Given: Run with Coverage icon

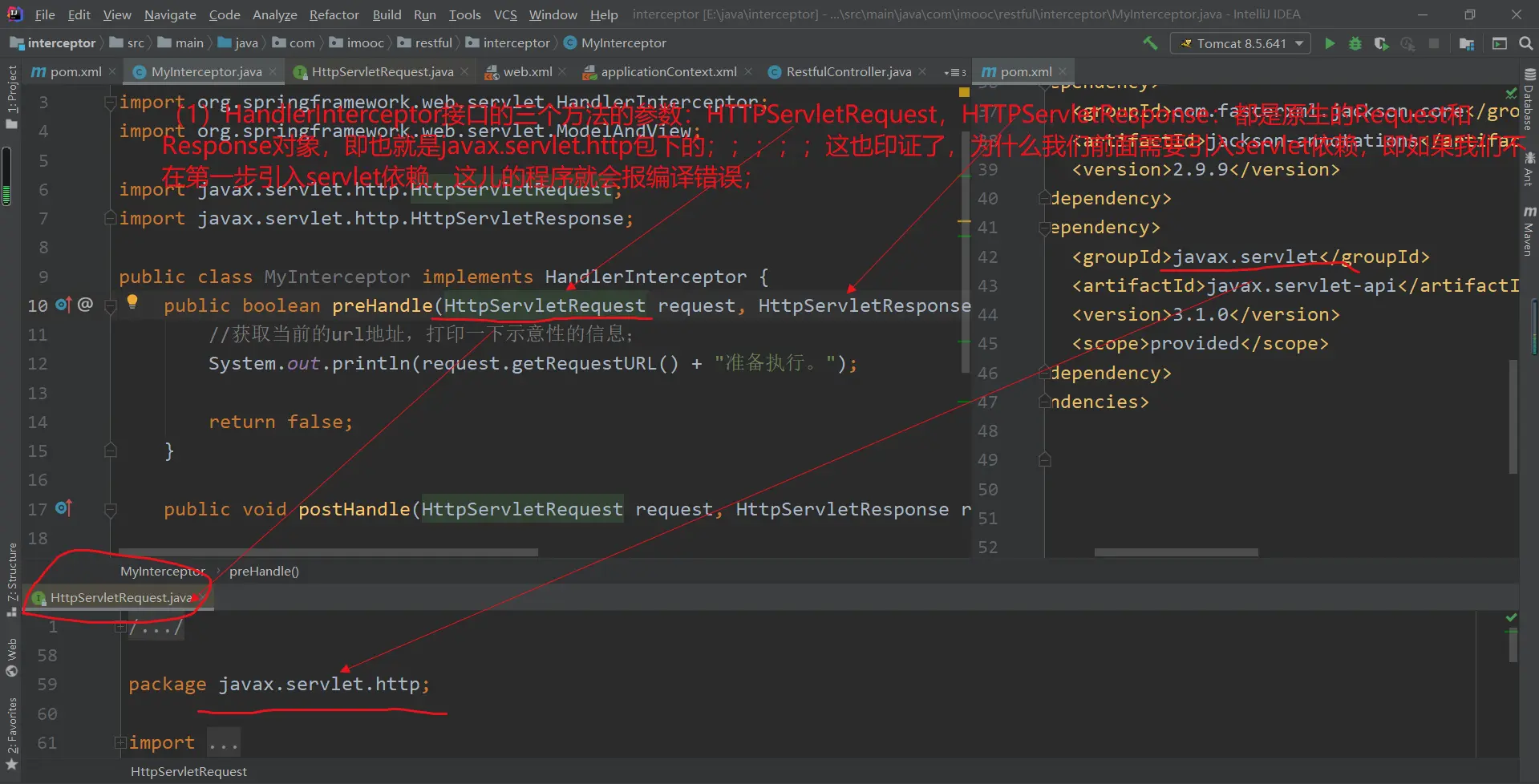Looking at the screenshot, I should (x=1381, y=43).
